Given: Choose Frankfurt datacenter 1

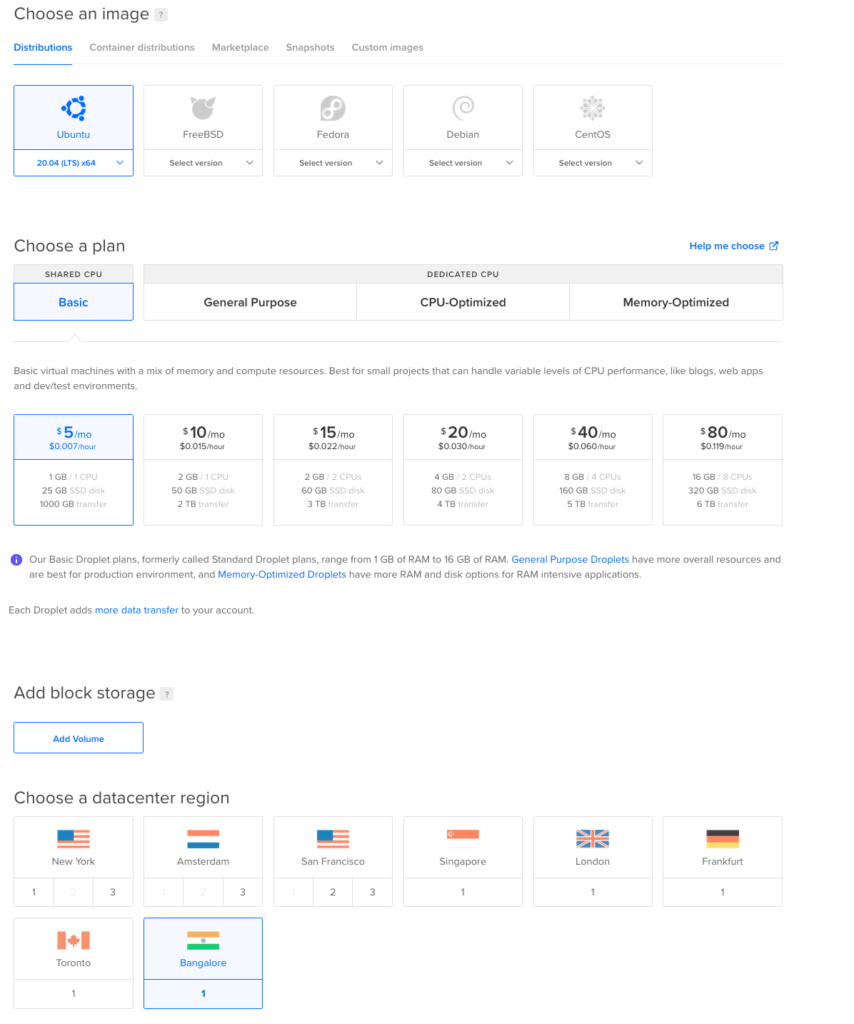Looking at the screenshot, I should [723, 892].
